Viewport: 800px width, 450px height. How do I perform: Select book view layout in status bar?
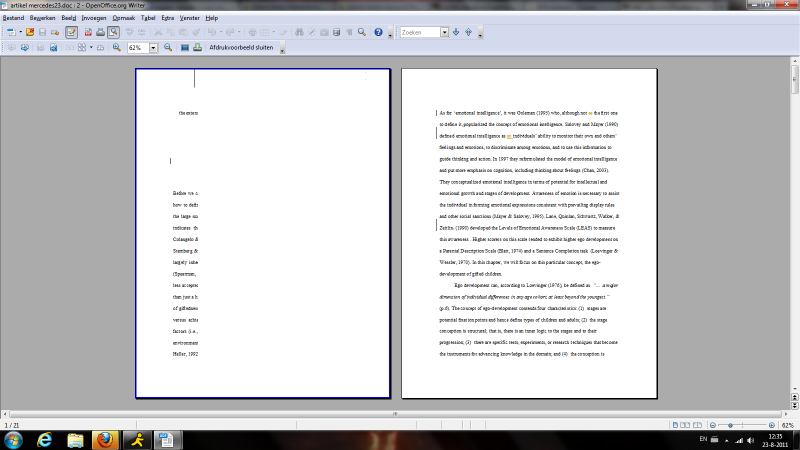coord(699,425)
